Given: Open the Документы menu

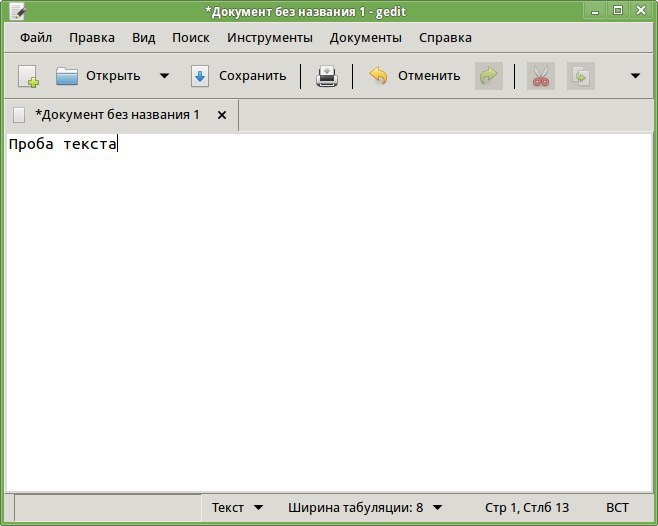Looking at the screenshot, I should pos(366,38).
